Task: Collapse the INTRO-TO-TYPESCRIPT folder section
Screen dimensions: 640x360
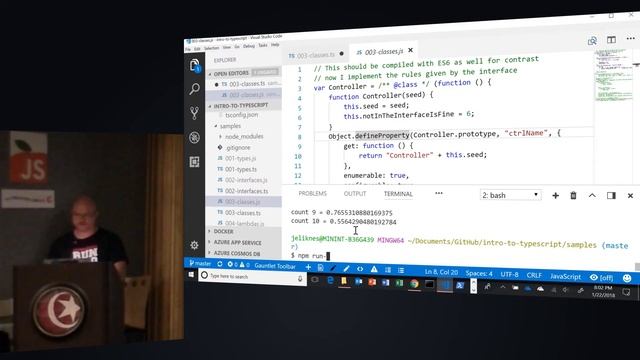Action: click(244, 105)
